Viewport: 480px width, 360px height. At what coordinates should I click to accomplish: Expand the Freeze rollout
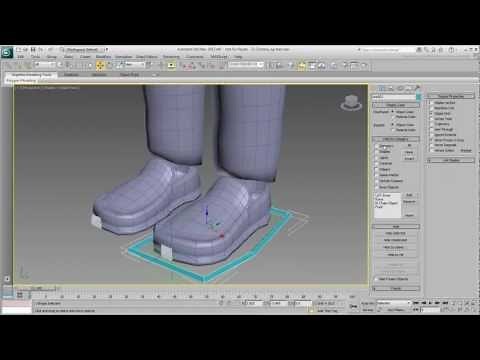tap(396, 288)
